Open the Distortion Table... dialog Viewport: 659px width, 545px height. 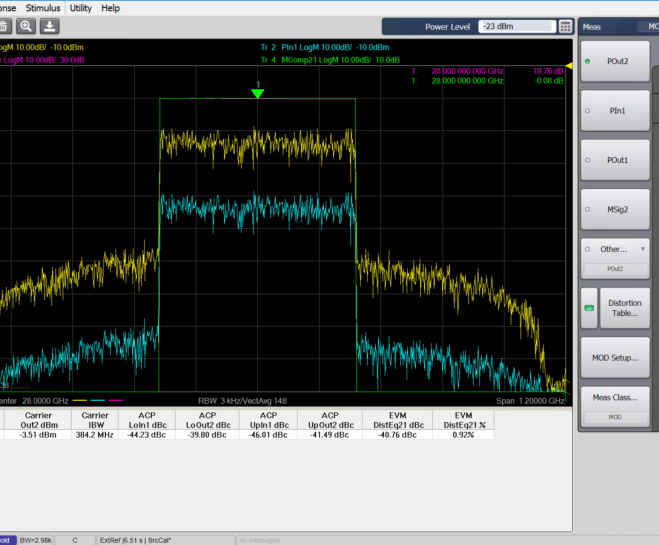point(625,308)
